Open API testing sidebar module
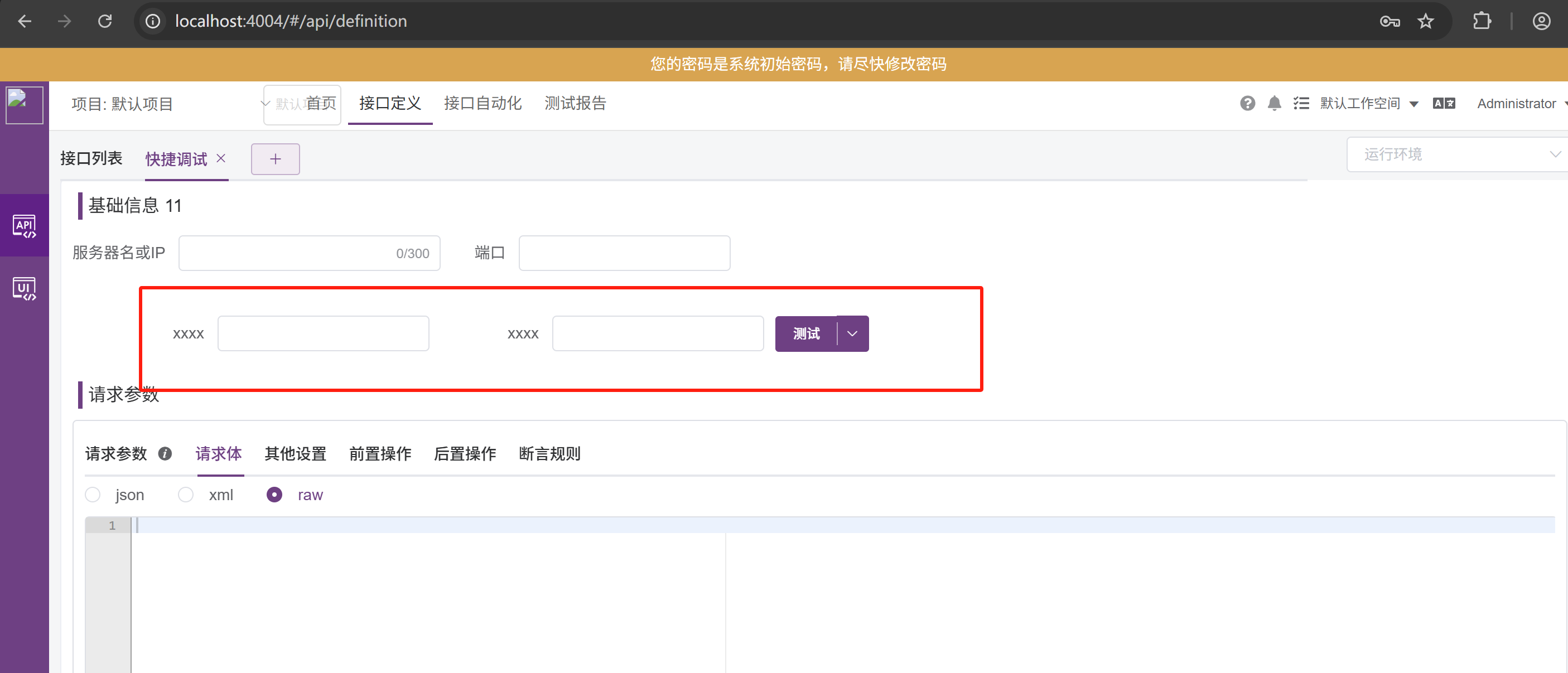The image size is (1568, 673). (x=25, y=225)
